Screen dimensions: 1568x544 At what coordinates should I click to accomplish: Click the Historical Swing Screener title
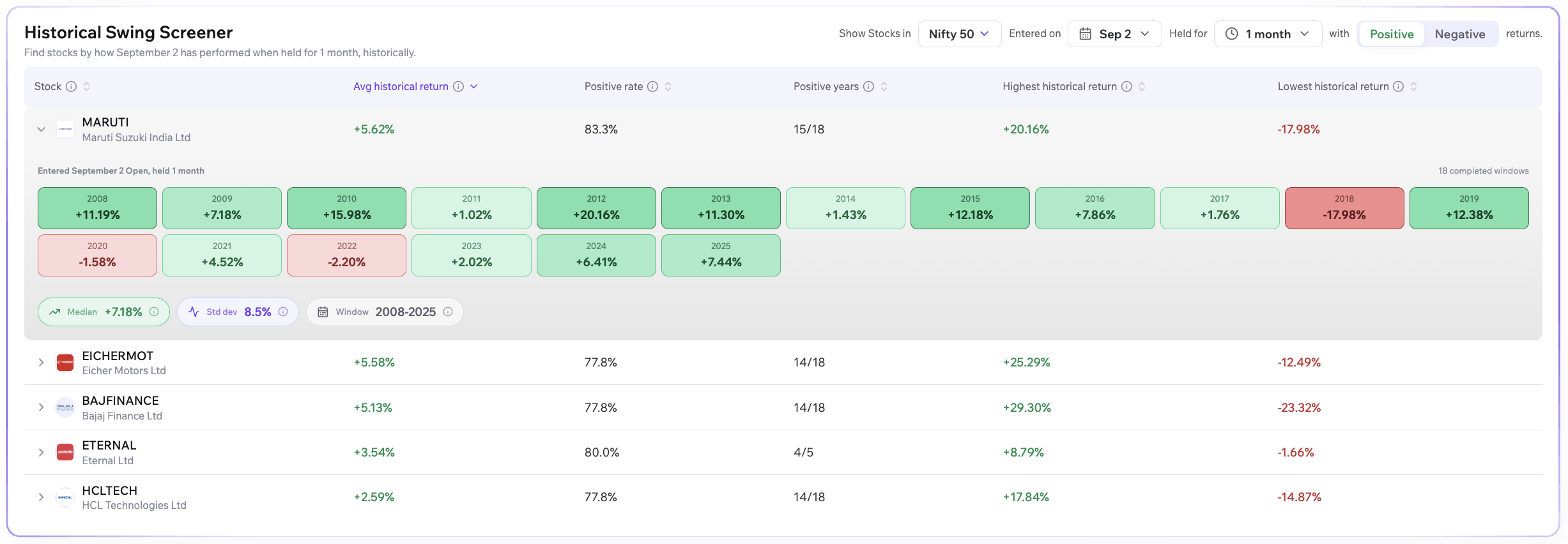[128, 33]
